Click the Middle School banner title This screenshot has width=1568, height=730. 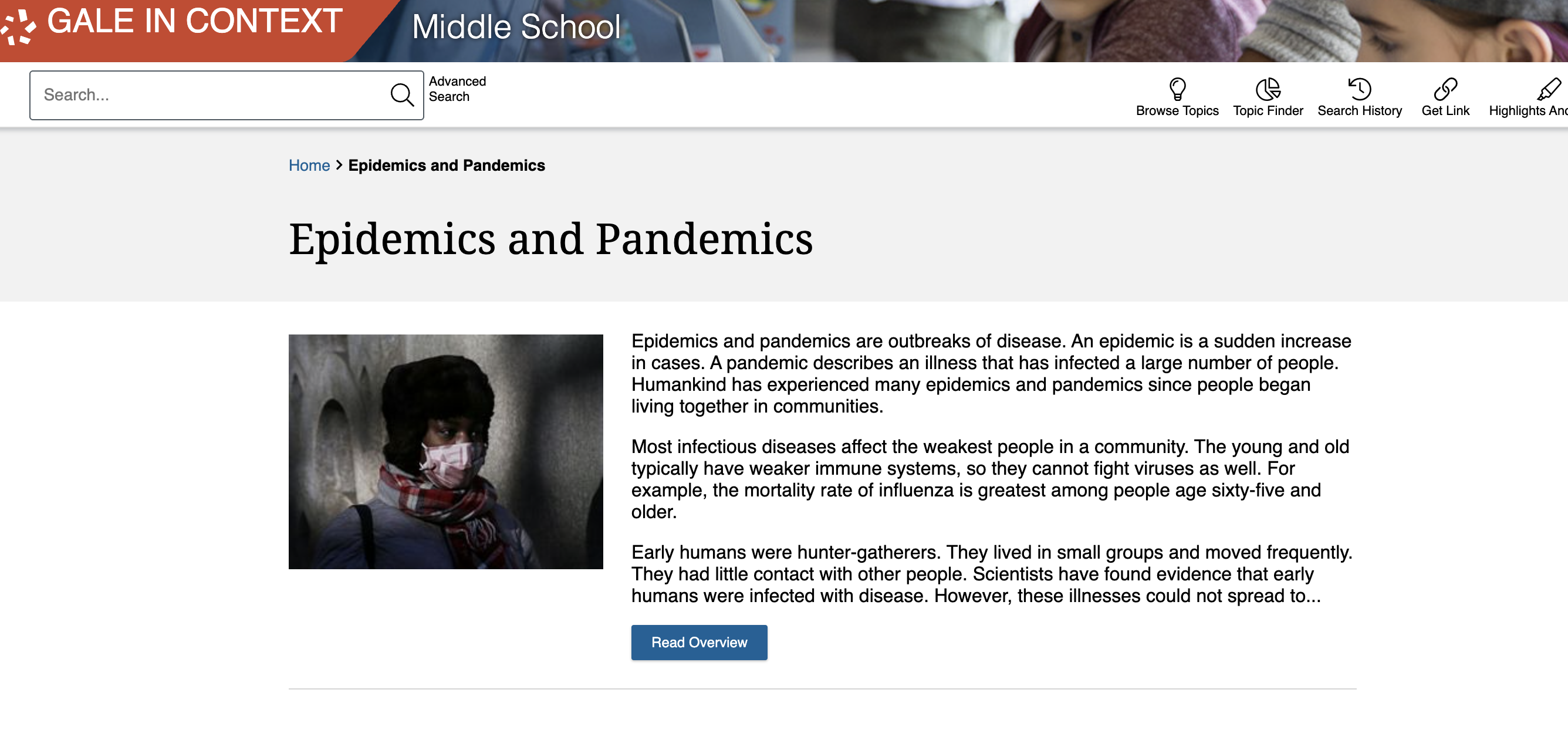pyautogui.click(x=516, y=28)
